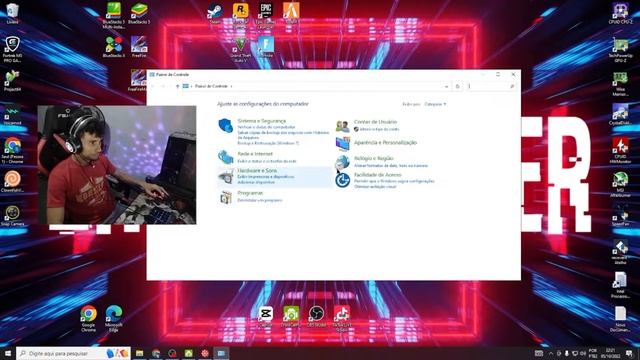Screen dimensions: 640x360
Task: Click the Windows Start button
Action: [x=8, y=353]
